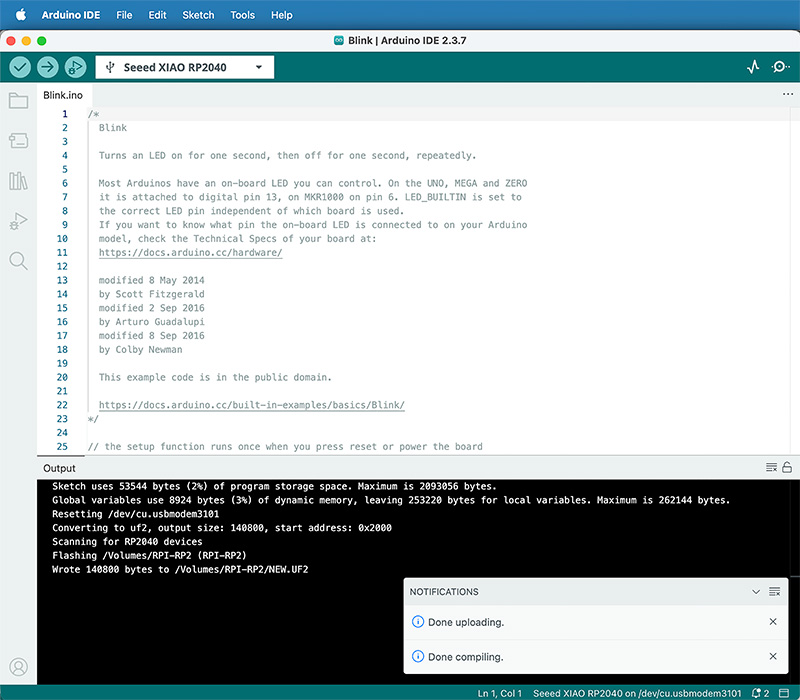Open the Serial Monitor
800x700 pixels.
coord(780,67)
